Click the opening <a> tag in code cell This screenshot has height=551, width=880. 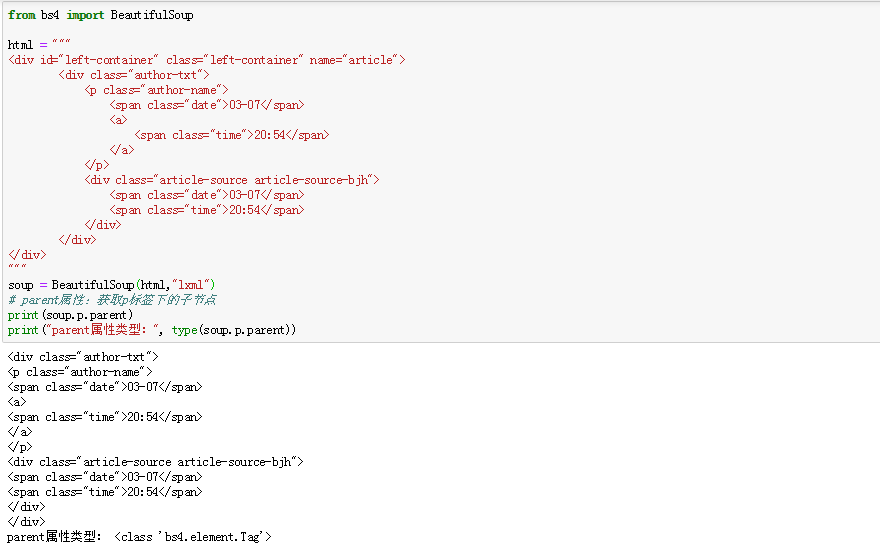119,120
